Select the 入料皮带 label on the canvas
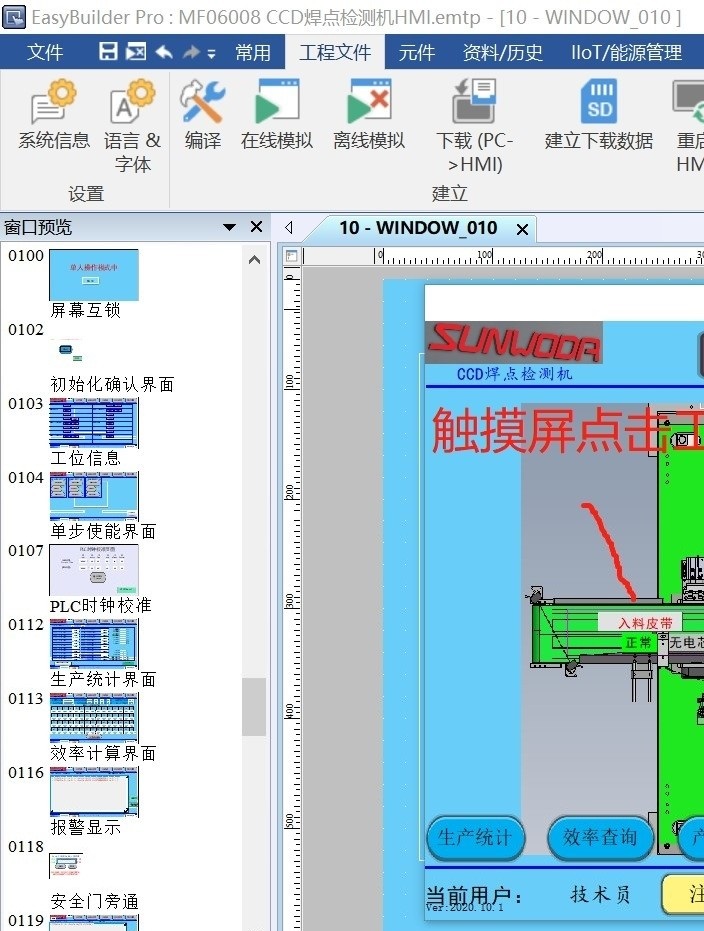The height and width of the screenshot is (931, 704). click(x=645, y=623)
